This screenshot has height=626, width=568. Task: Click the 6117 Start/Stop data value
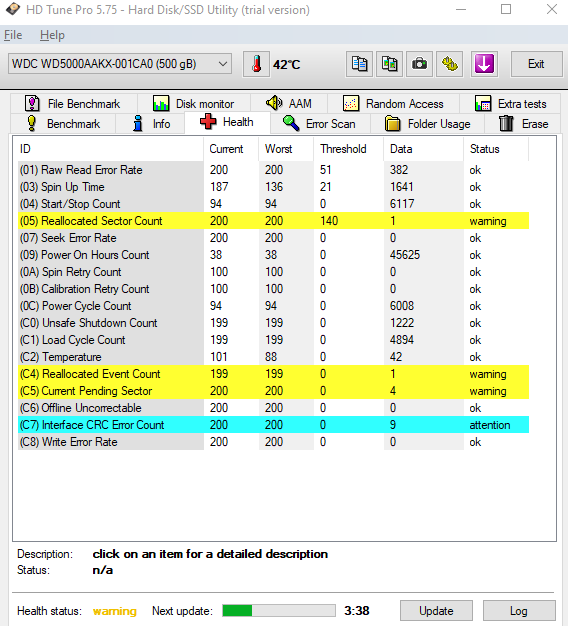402,204
